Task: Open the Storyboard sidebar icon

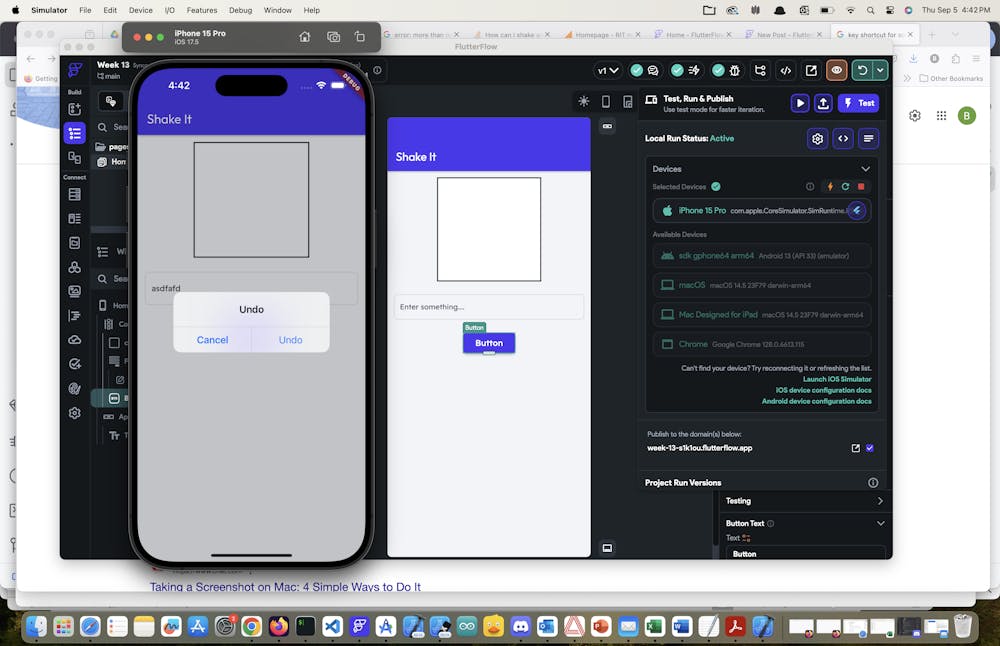Action: [x=75, y=158]
